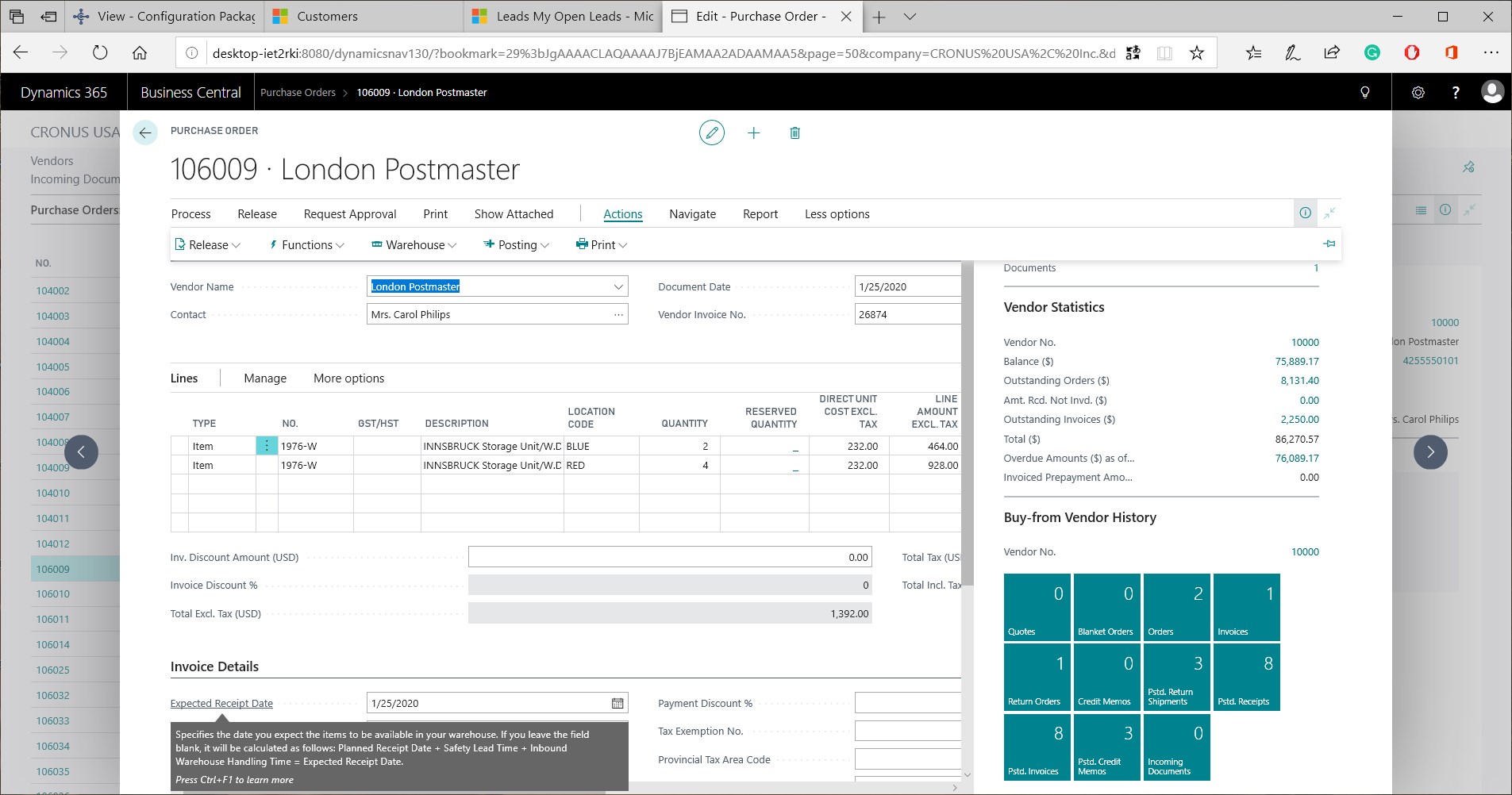This screenshot has width=1512, height=795.
Task: Open browser tab list chevron
Action: tap(910, 17)
